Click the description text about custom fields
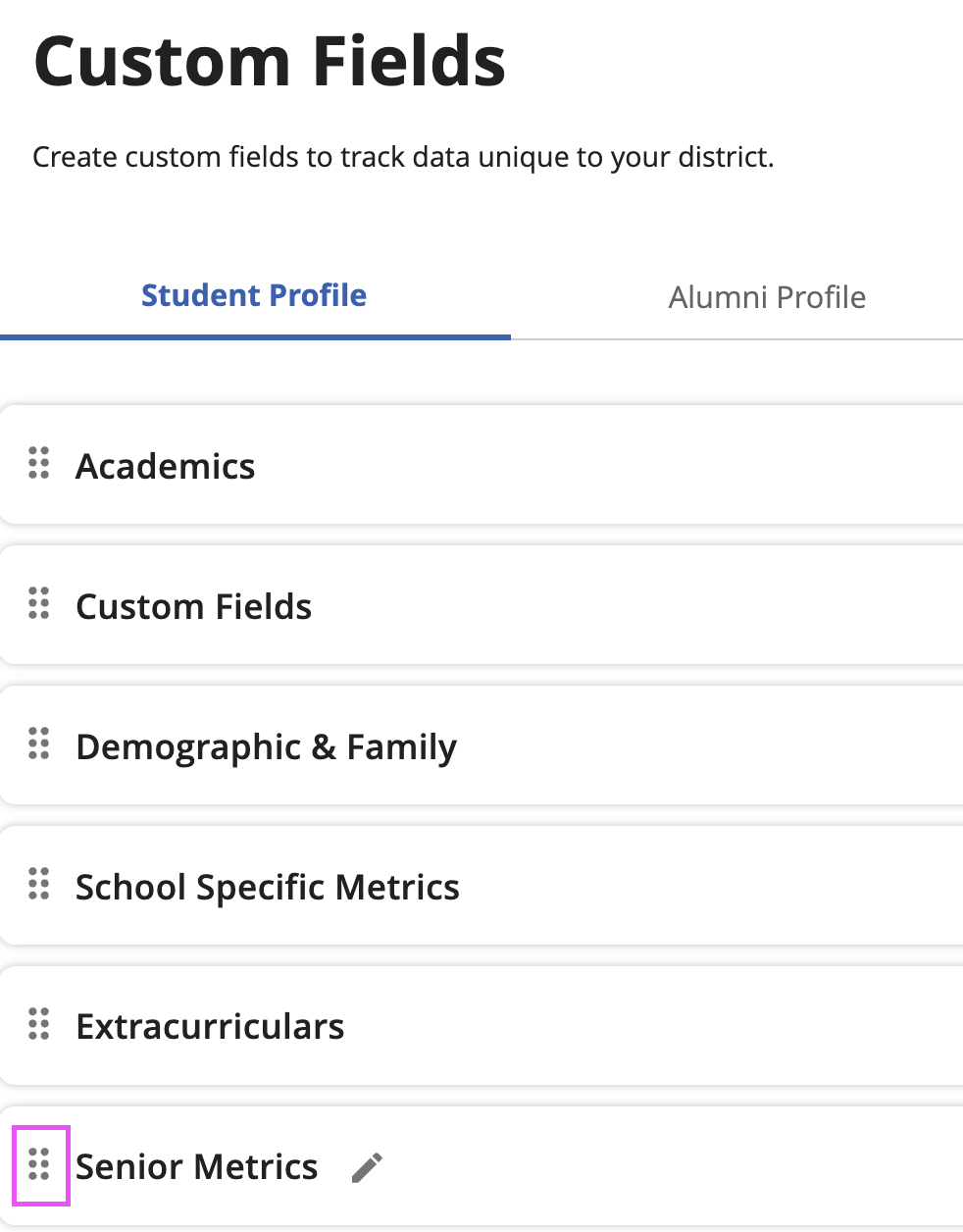 403,157
